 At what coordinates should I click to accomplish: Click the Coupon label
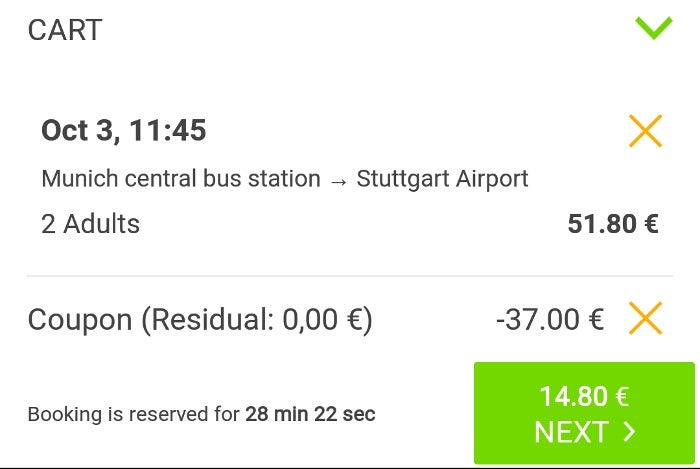(80, 320)
